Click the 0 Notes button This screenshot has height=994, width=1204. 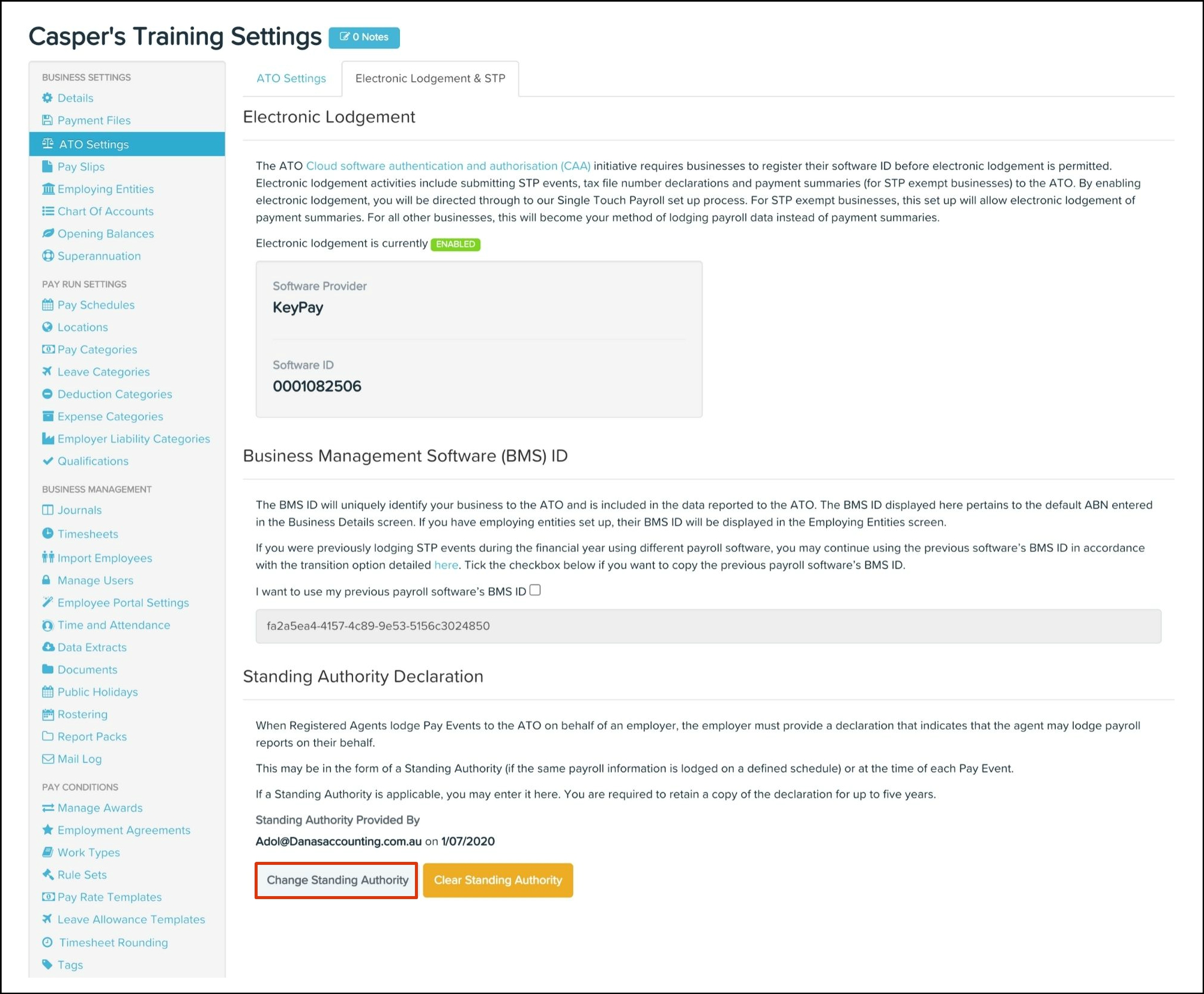(365, 37)
